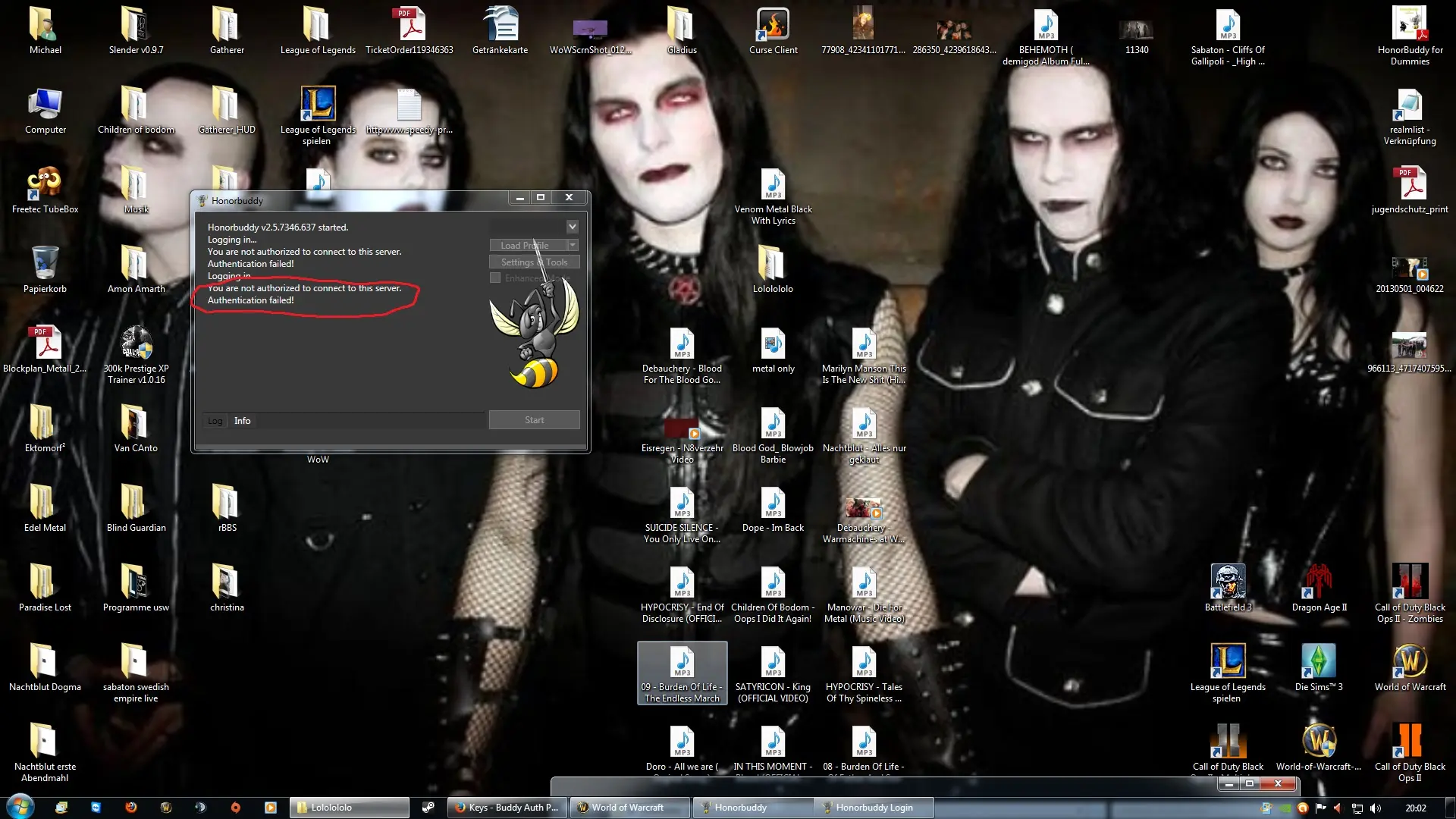Open Blockplan_Metall PDF icon
Image resolution: width=1456 pixels, height=819 pixels.
45,350
